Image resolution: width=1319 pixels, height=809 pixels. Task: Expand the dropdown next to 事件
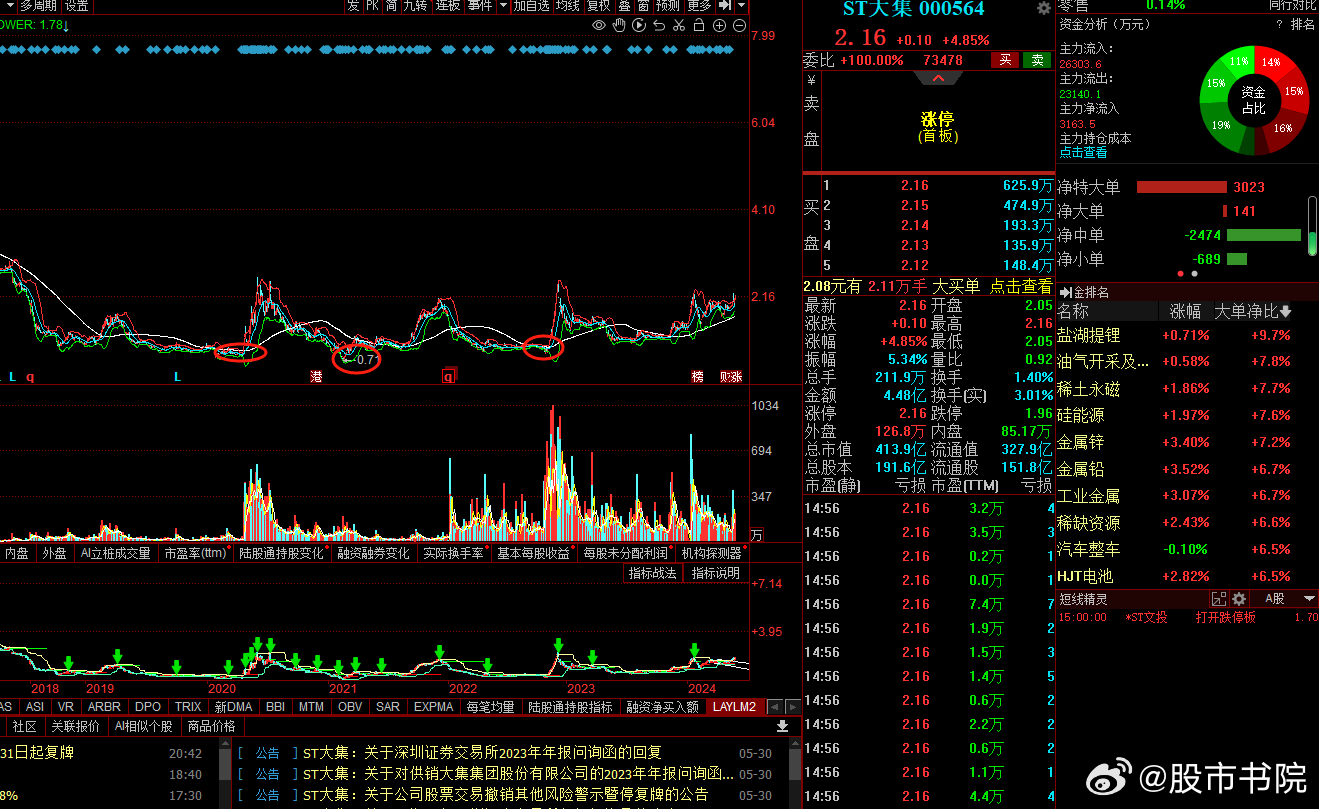click(x=503, y=6)
